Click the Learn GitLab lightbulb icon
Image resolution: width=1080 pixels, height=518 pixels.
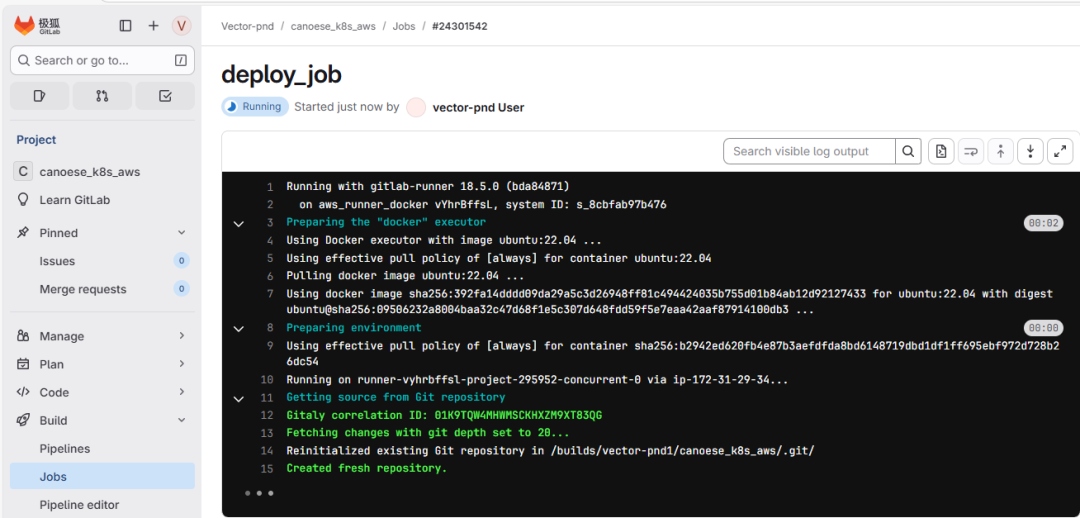coord(23,200)
